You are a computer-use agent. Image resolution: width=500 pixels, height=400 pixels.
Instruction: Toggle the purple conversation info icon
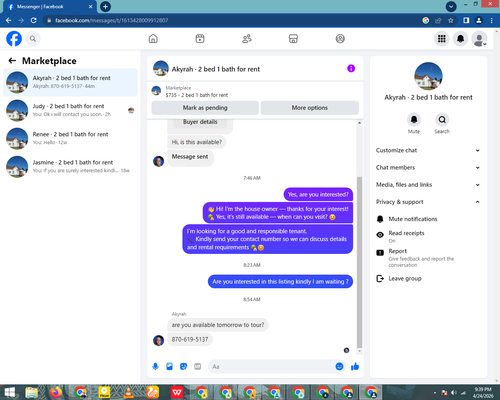click(x=351, y=68)
